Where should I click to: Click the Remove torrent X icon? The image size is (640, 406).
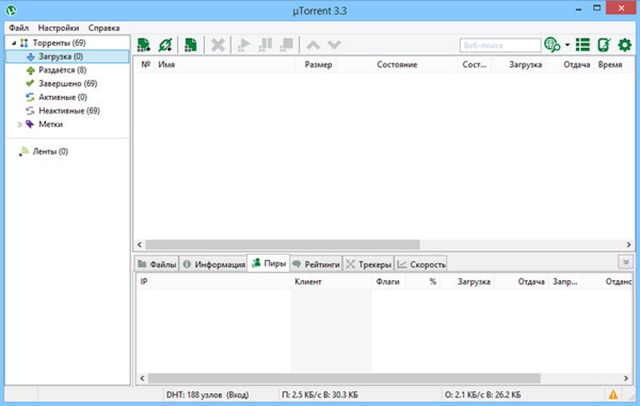[x=218, y=45]
